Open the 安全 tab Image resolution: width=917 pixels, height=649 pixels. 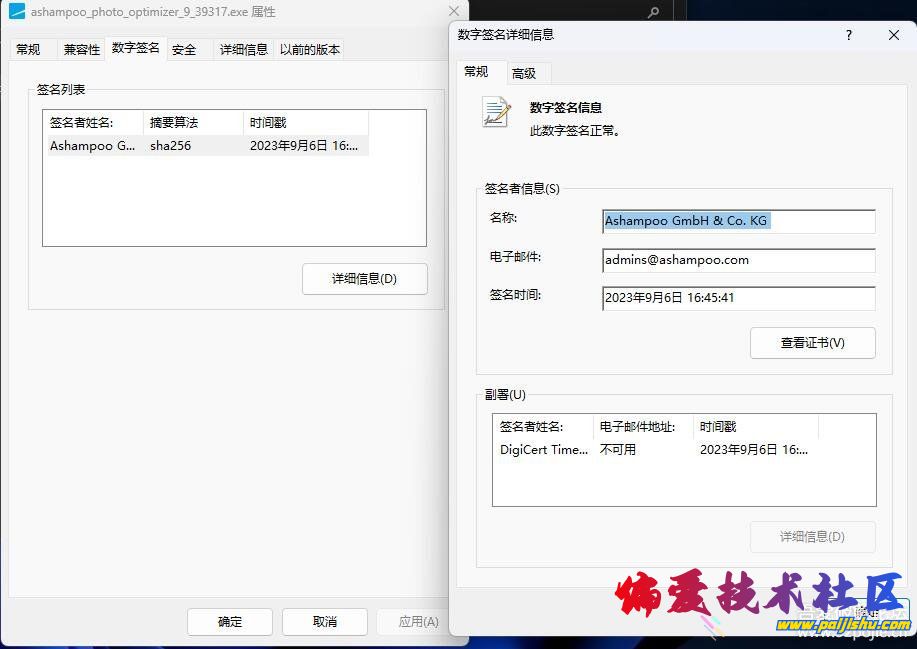coord(184,49)
